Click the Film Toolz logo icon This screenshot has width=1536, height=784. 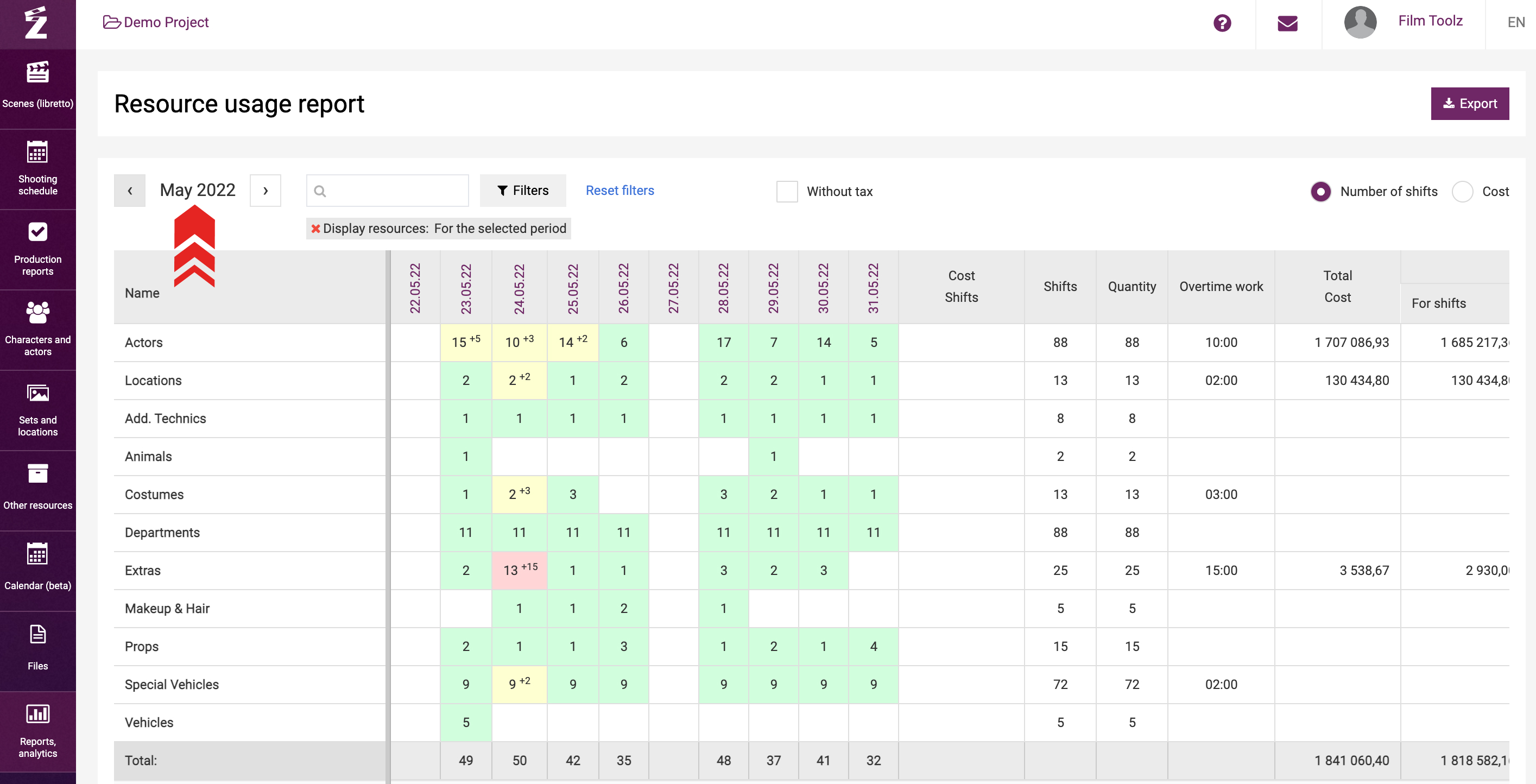point(36,23)
